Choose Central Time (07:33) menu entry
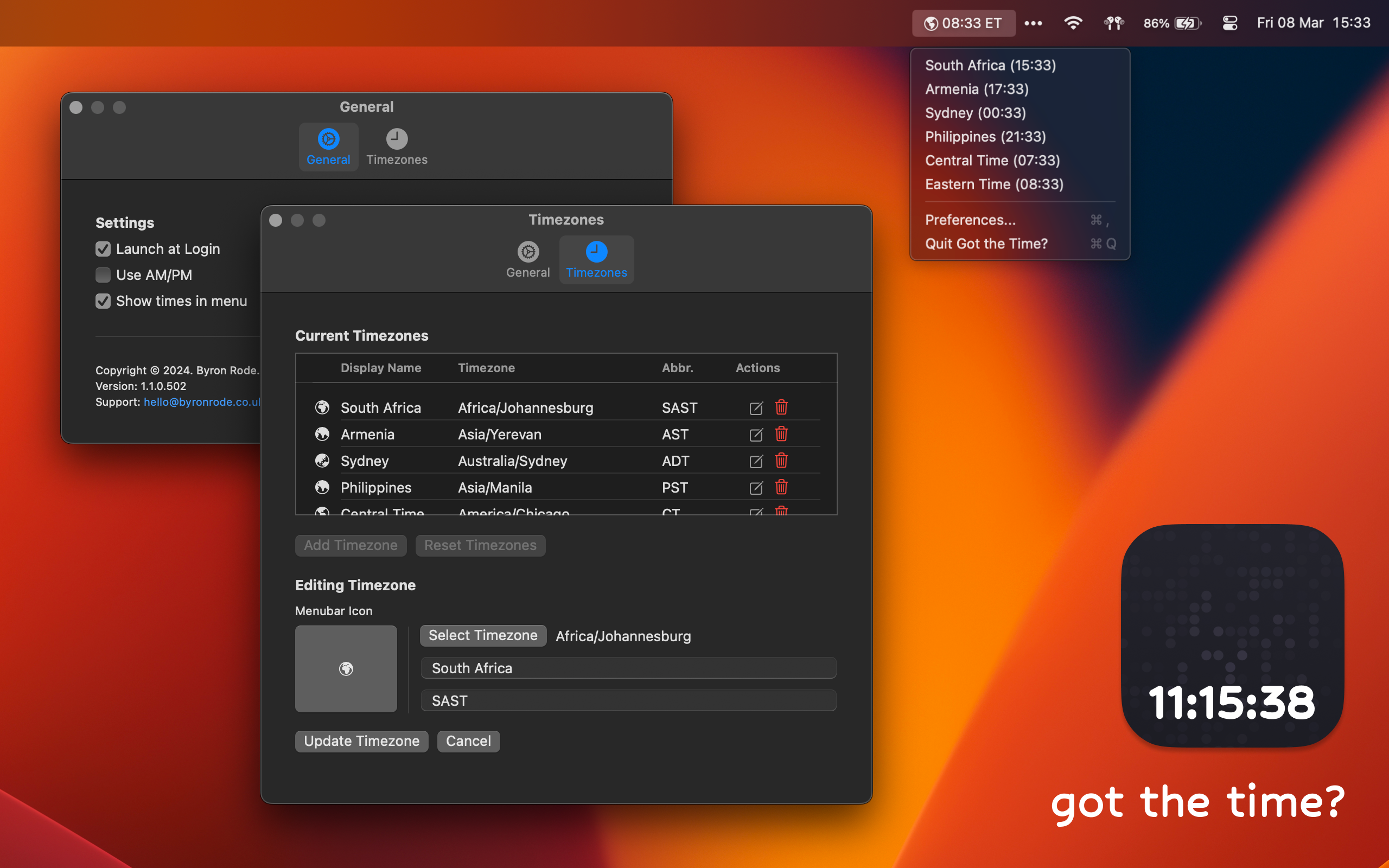 coord(1020,161)
